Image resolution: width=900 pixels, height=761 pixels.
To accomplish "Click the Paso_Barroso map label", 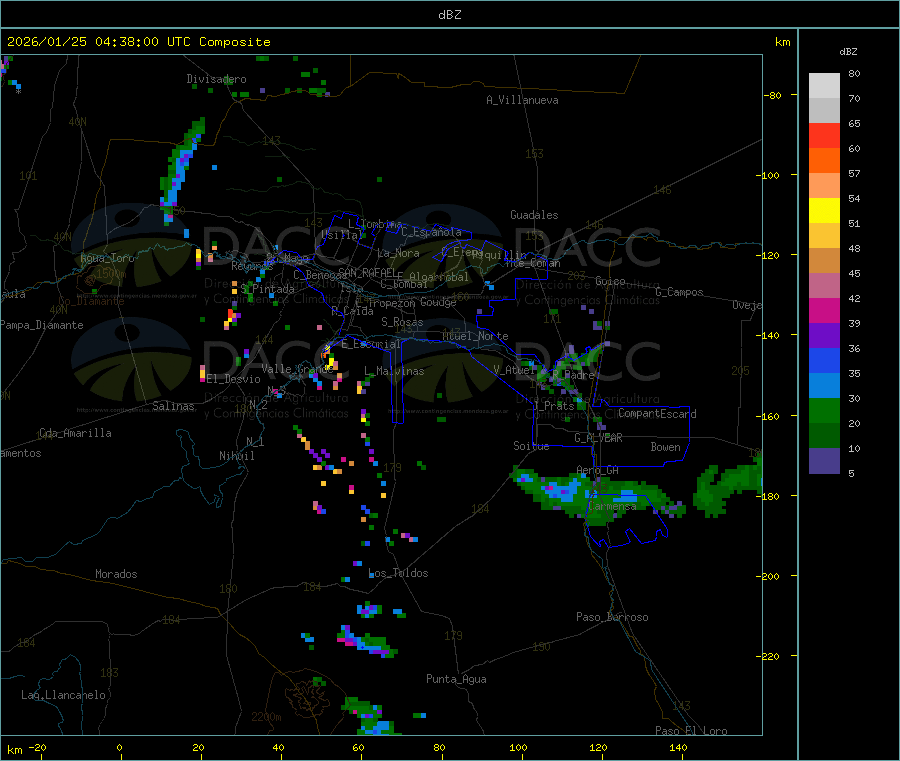I will pos(612,617).
